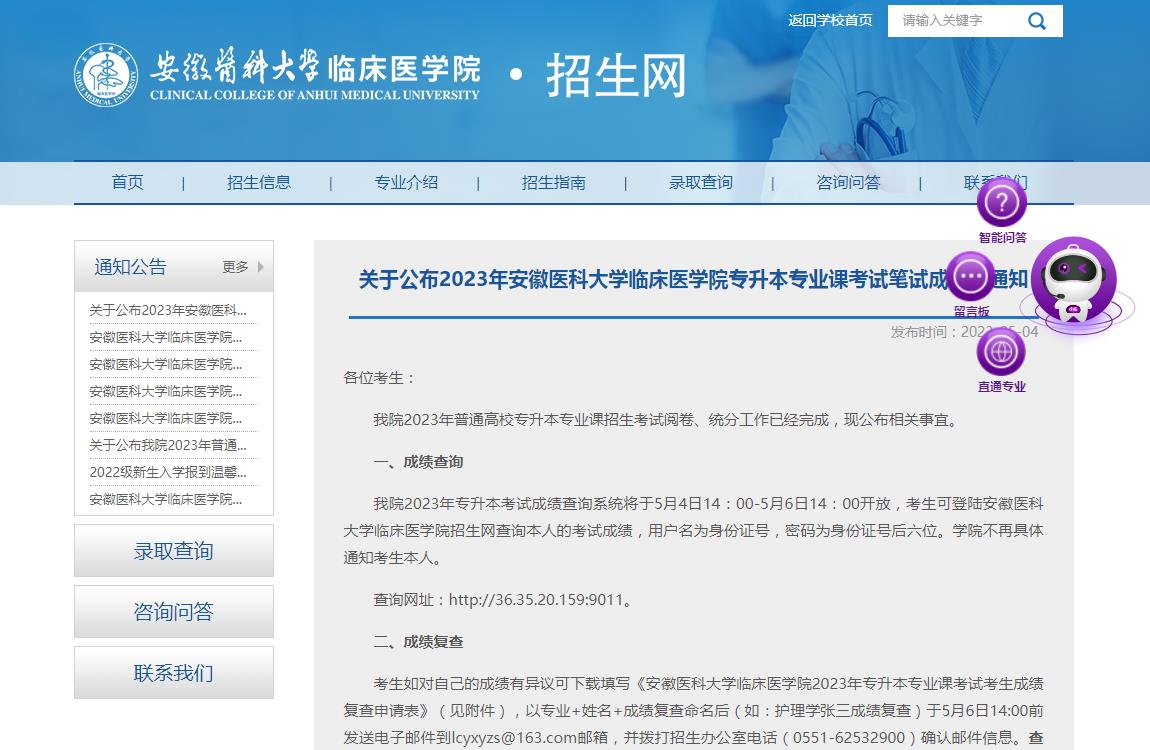Click the sidebar 咨询问答 button
Screen dimensions: 1150x750
[174, 611]
